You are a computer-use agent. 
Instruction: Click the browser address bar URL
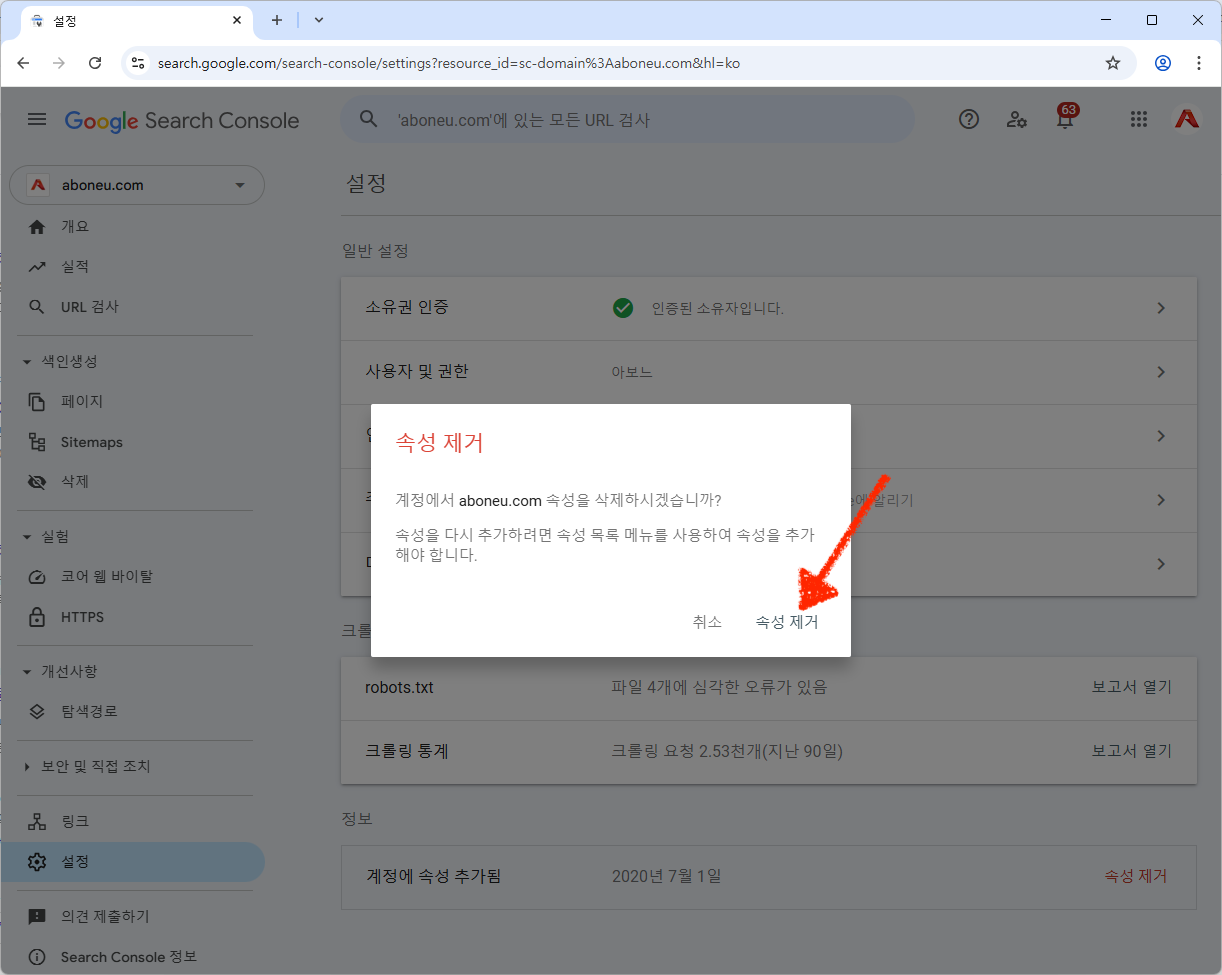449,63
